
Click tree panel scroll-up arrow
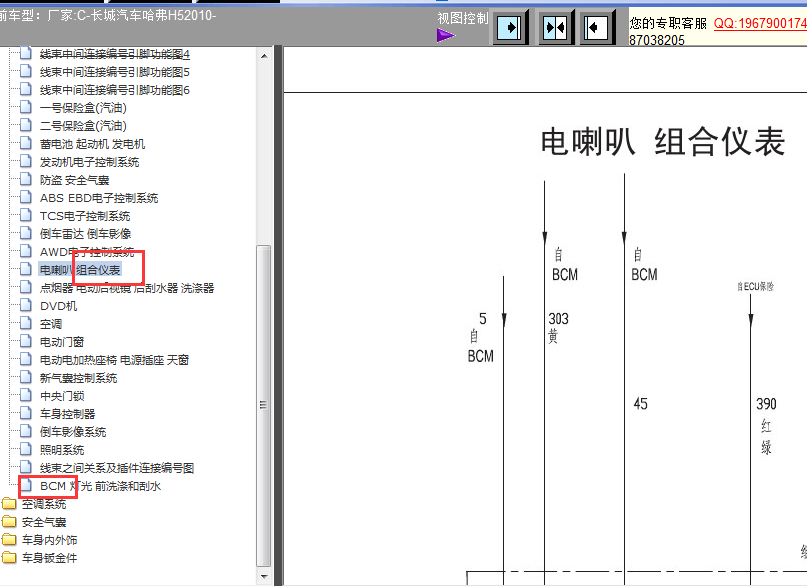[264, 56]
